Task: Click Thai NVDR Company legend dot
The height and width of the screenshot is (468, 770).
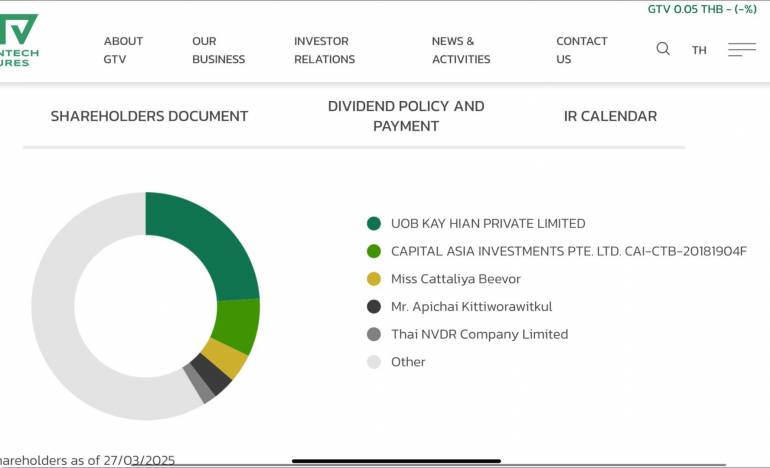Action: click(374, 334)
